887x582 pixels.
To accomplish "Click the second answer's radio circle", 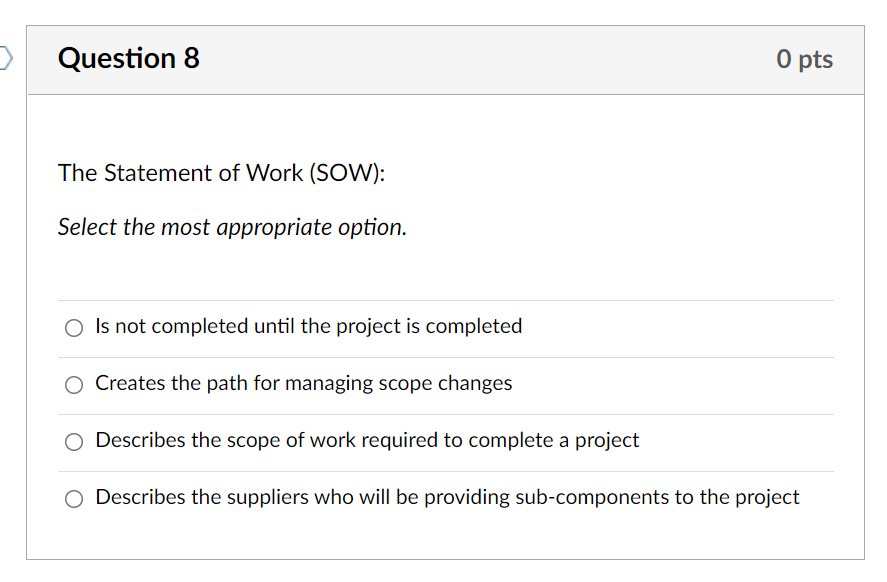I will pos(73,384).
